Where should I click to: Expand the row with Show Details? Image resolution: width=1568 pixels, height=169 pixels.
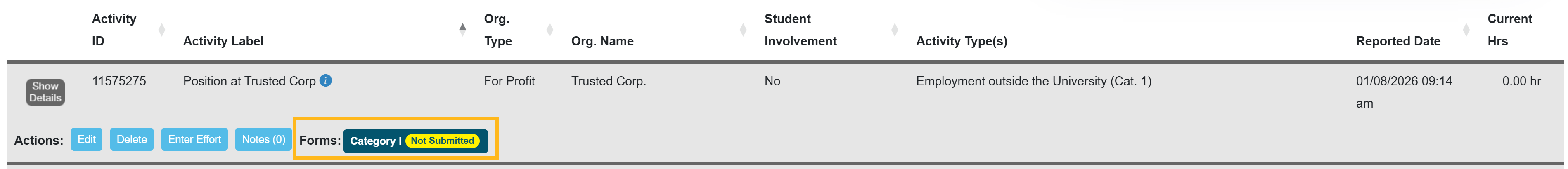pyautogui.click(x=45, y=92)
